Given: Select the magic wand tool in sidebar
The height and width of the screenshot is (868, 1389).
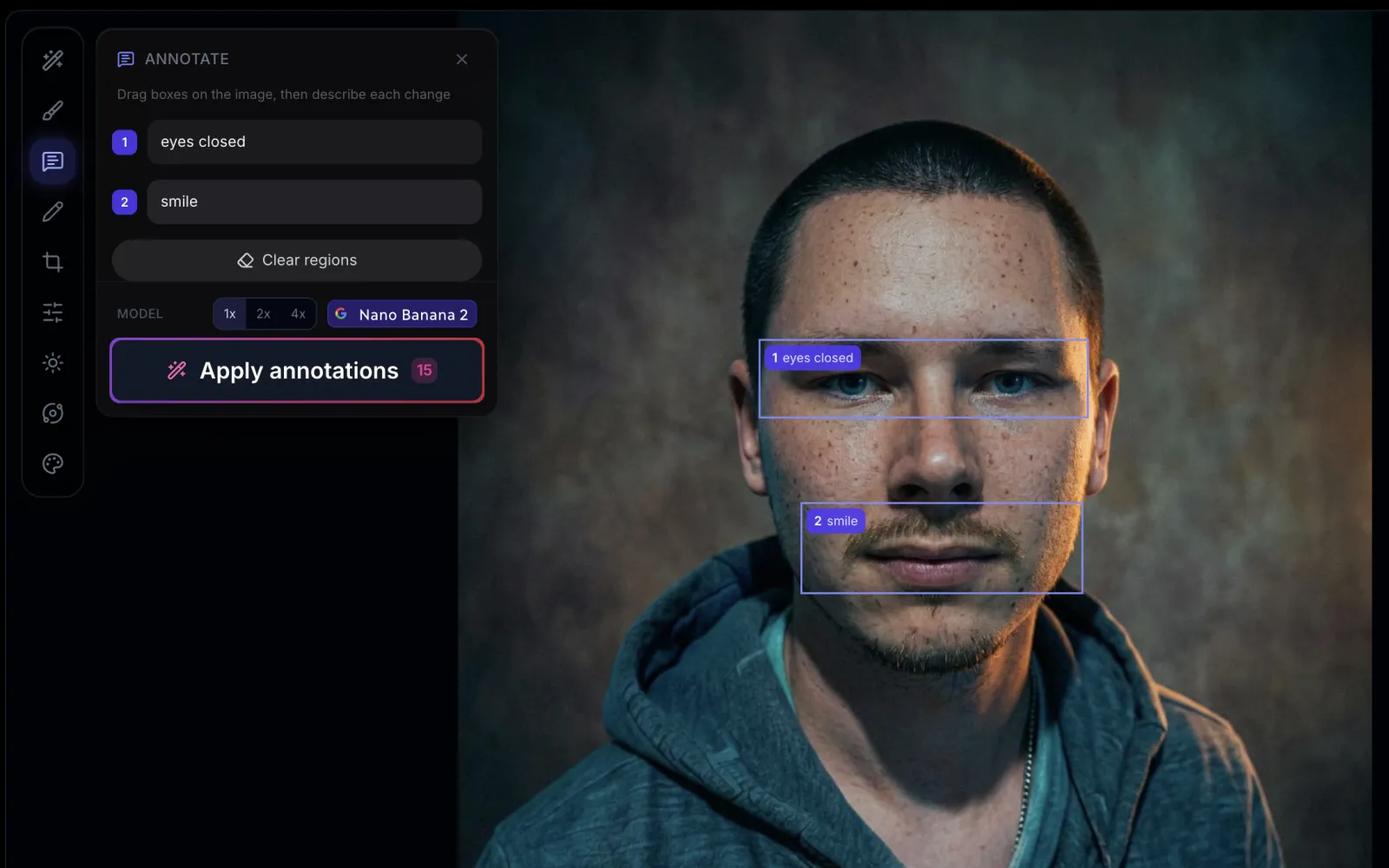Looking at the screenshot, I should coord(53,60).
